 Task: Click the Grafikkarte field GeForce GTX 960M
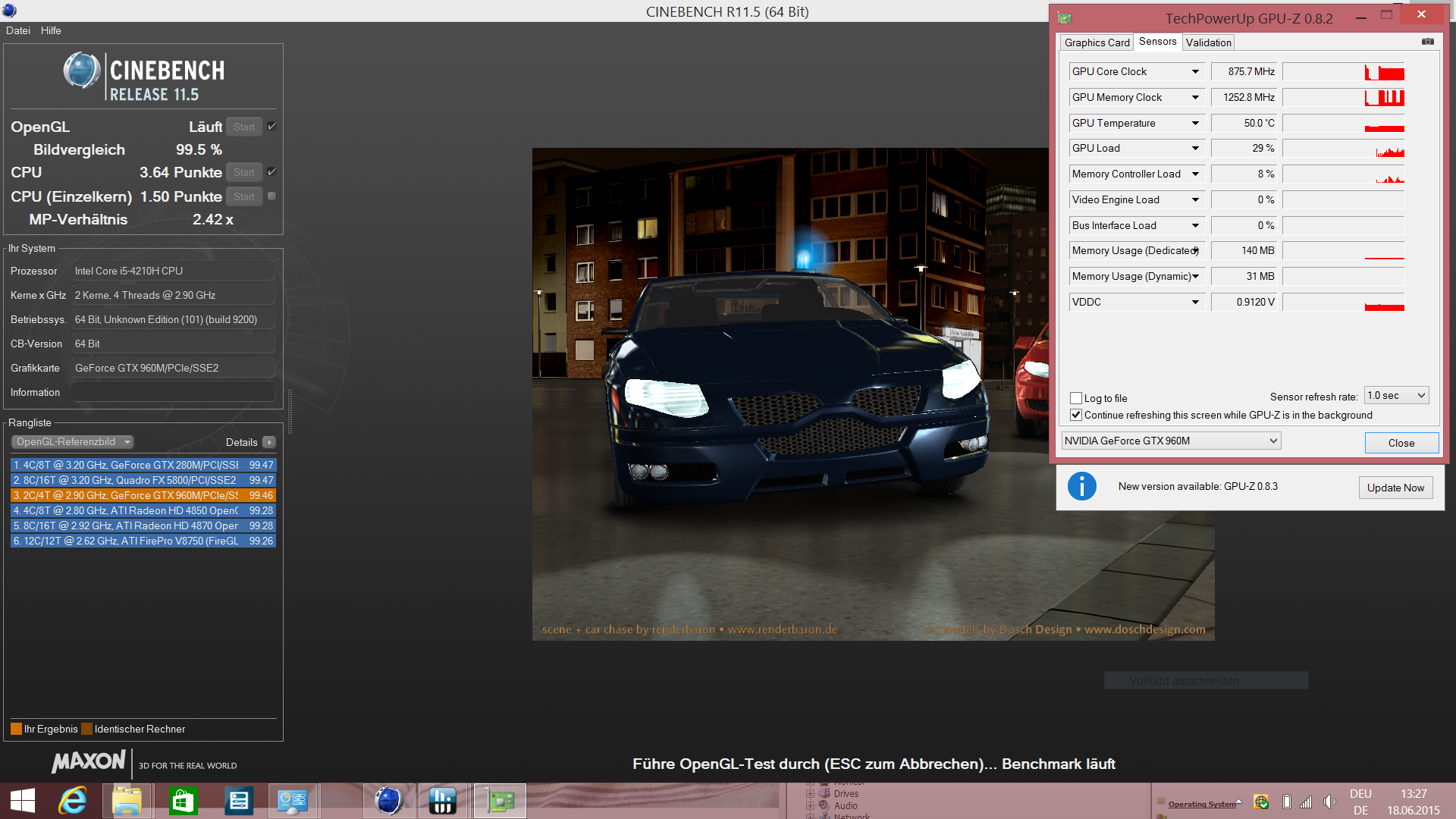click(173, 368)
